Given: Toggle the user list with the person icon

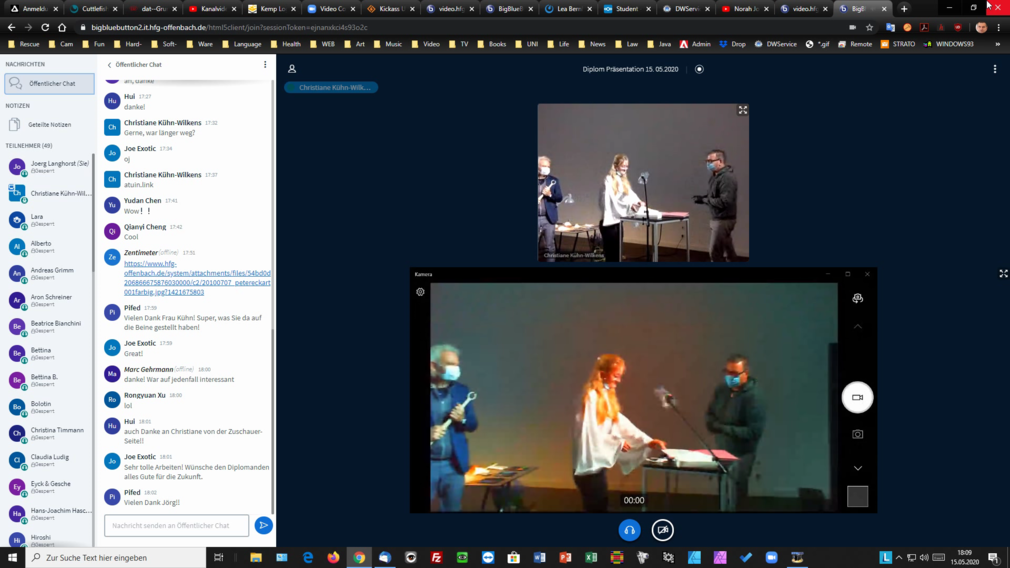Looking at the screenshot, I should (x=292, y=69).
